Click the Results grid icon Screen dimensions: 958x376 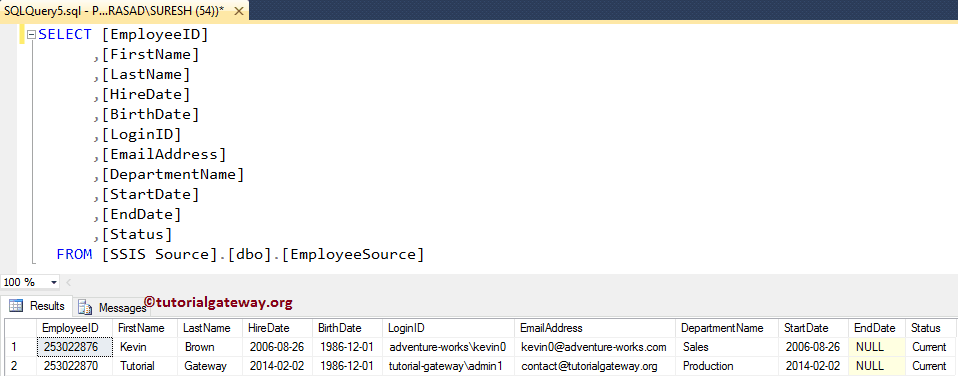[x=16, y=306]
